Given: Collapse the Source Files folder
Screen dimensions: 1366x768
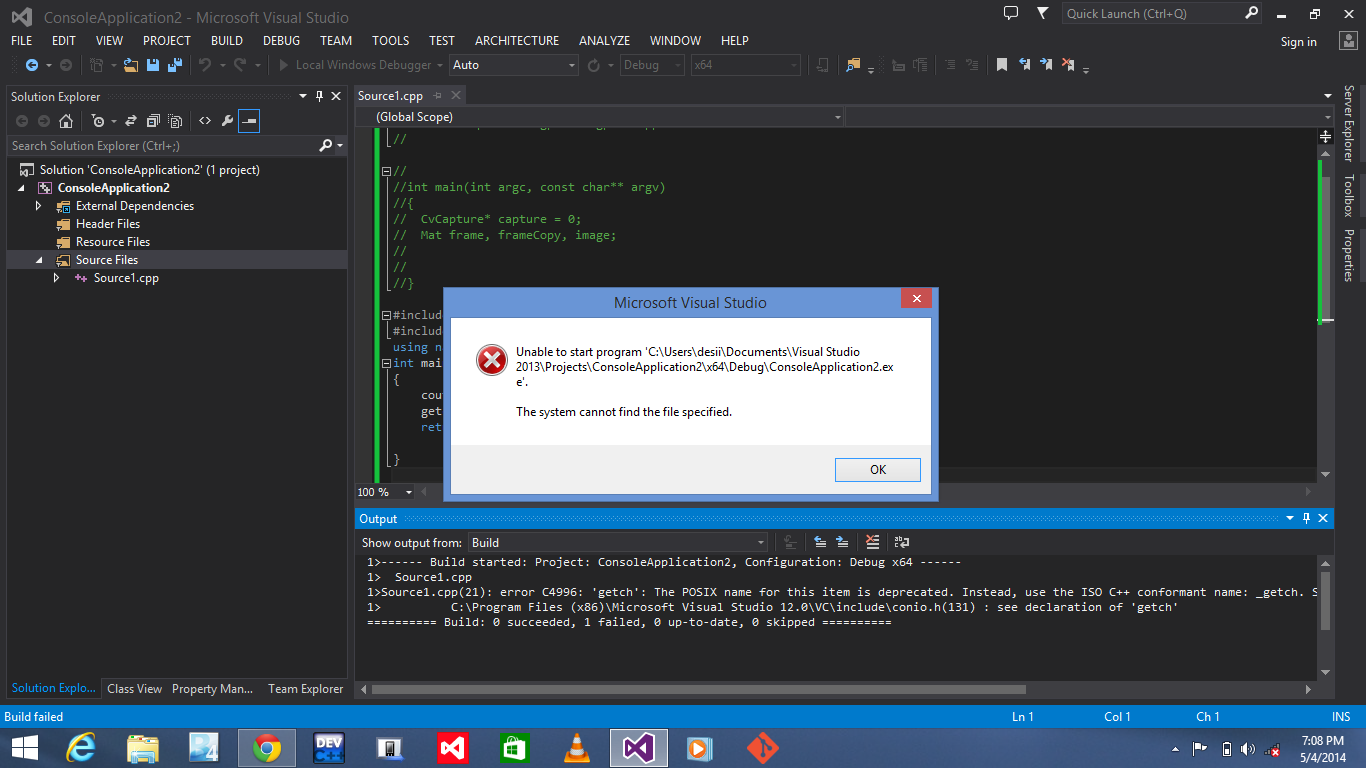Looking at the screenshot, I should coord(39,260).
